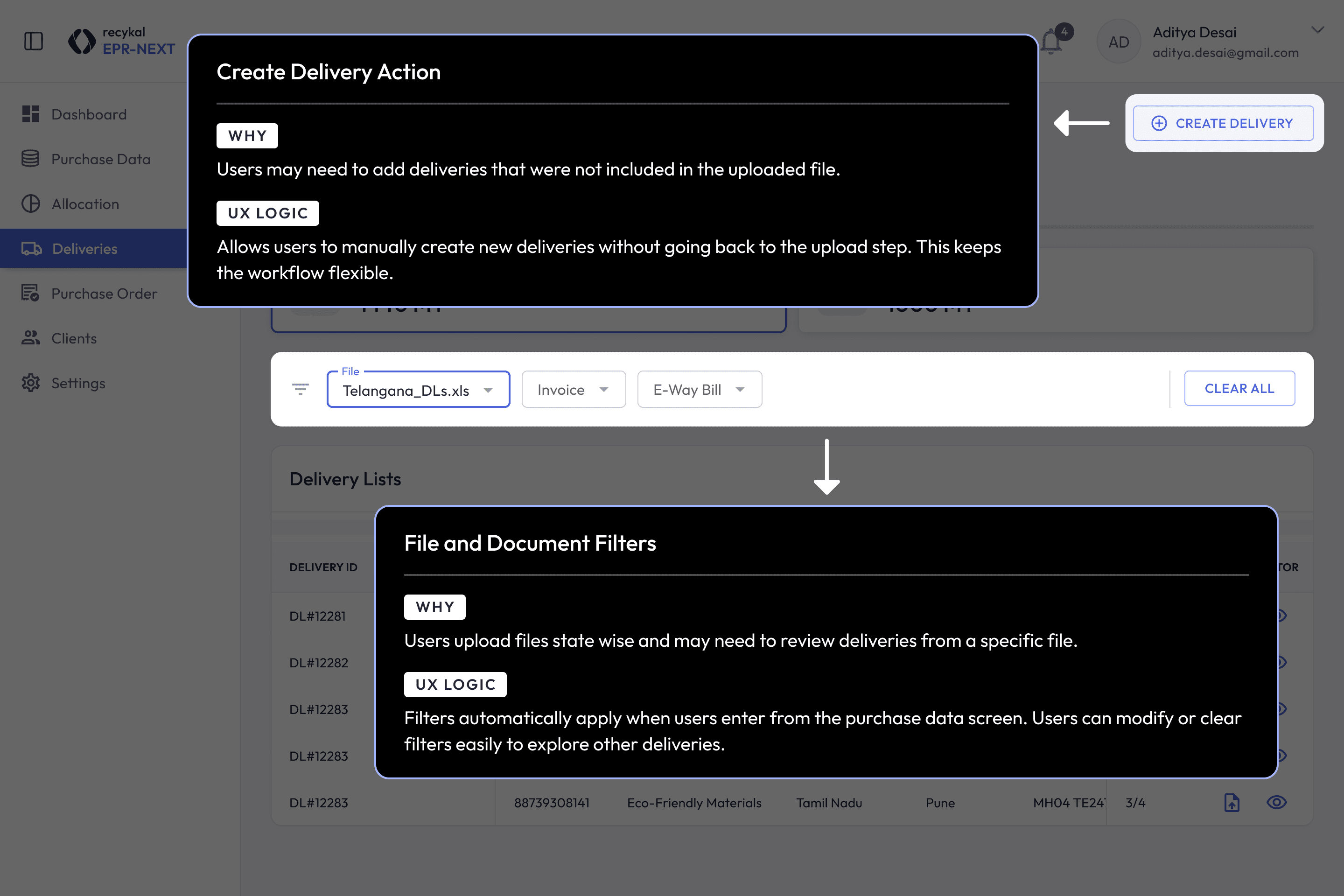Open the Dashboard menu item
Image resolution: width=1344 pixels, height=896 pixels.
click(89, 114)
